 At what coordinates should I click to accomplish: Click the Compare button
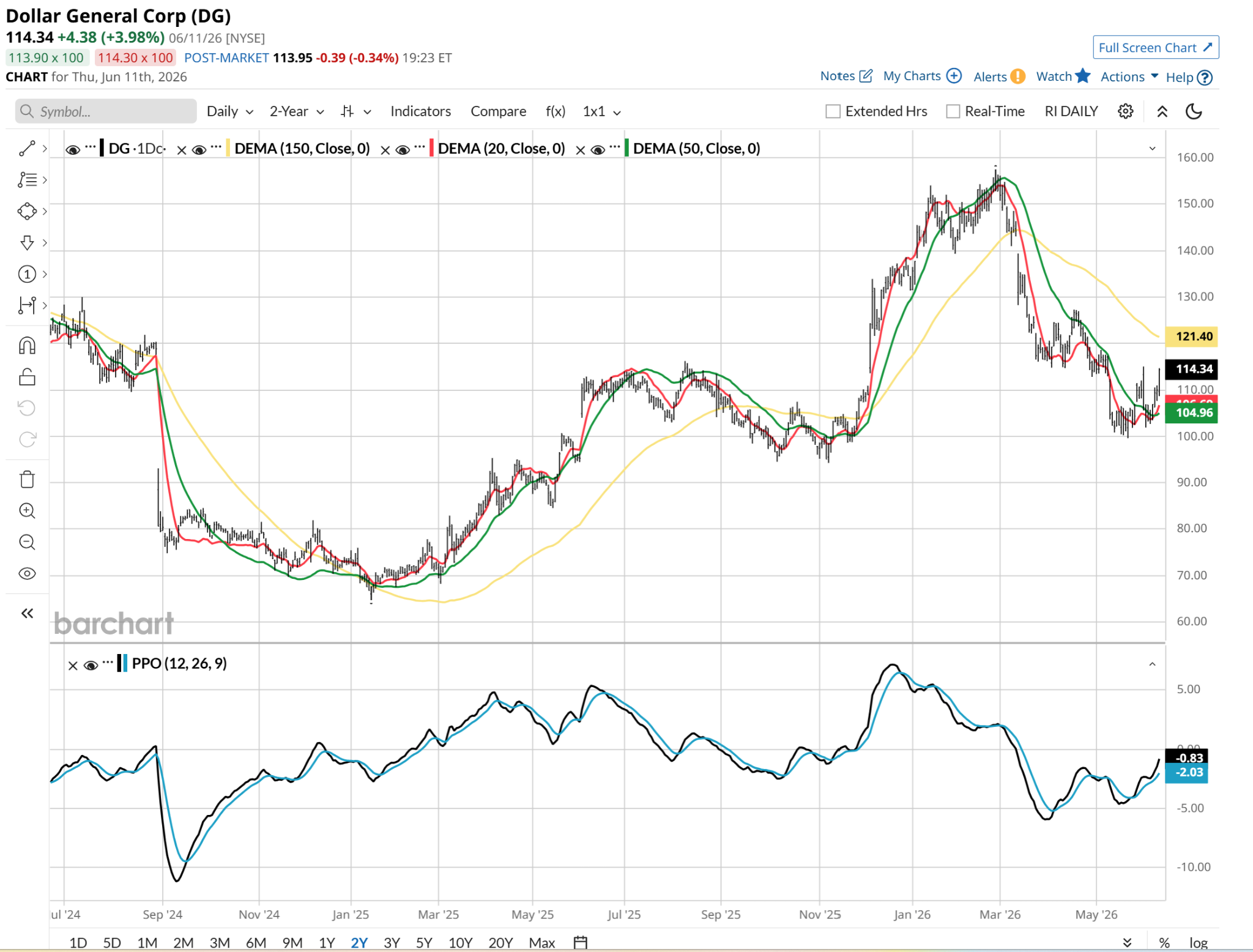tap(498, 111)
